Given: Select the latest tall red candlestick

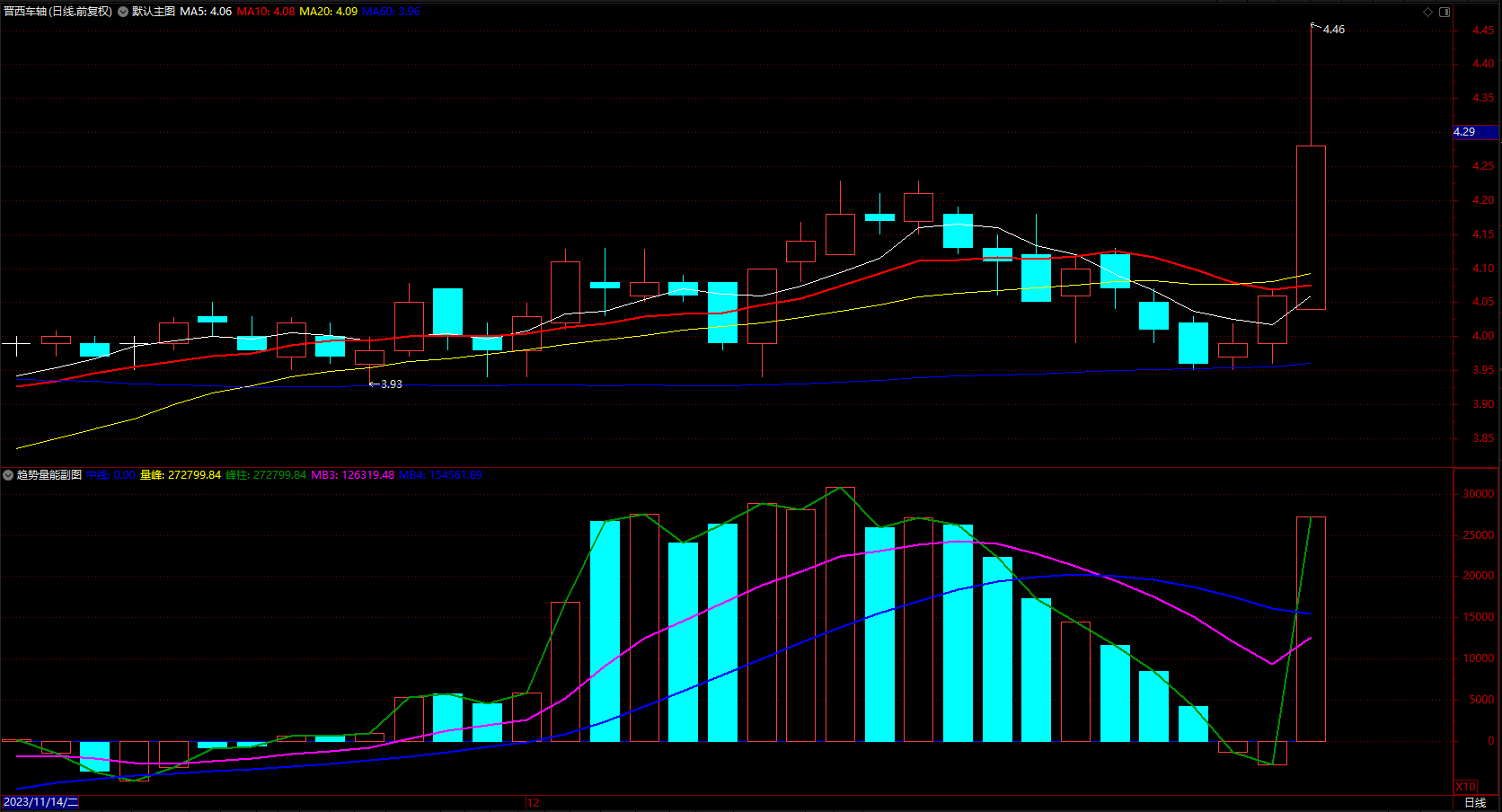Looking at the screenshot, I should point(1311,227).
